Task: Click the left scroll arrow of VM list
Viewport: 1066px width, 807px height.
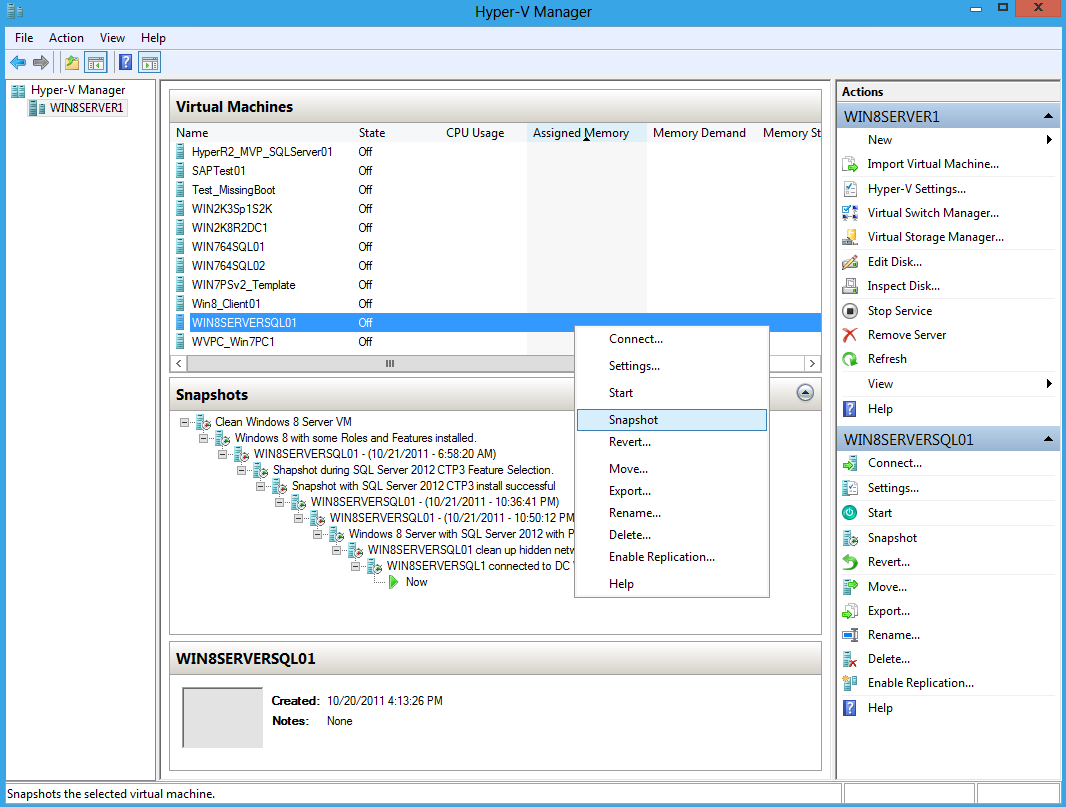Action: click(179, 364)
